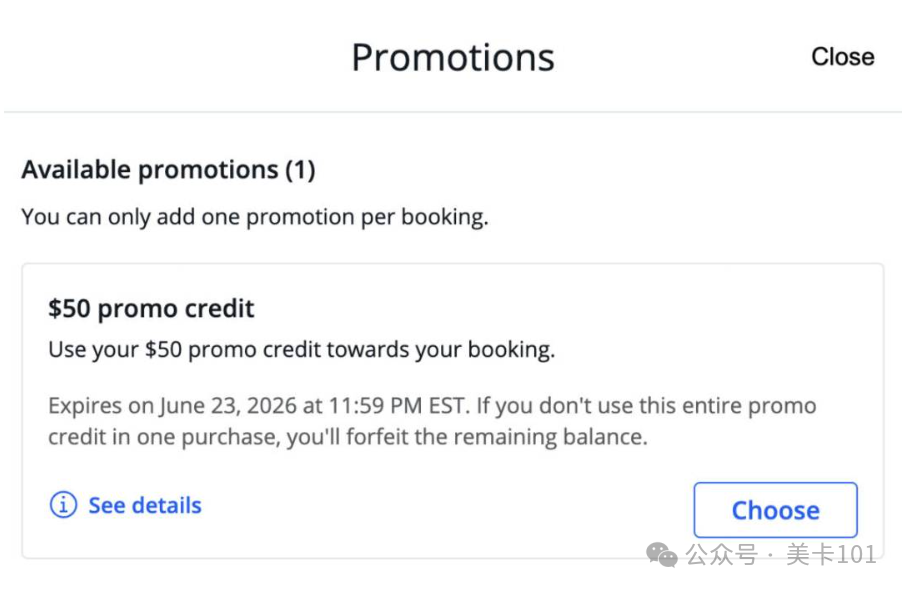The width and height of the screenshot is (905, 590).
Task: Click the WeChat logo in the watermark
Action: pos(662,553)
